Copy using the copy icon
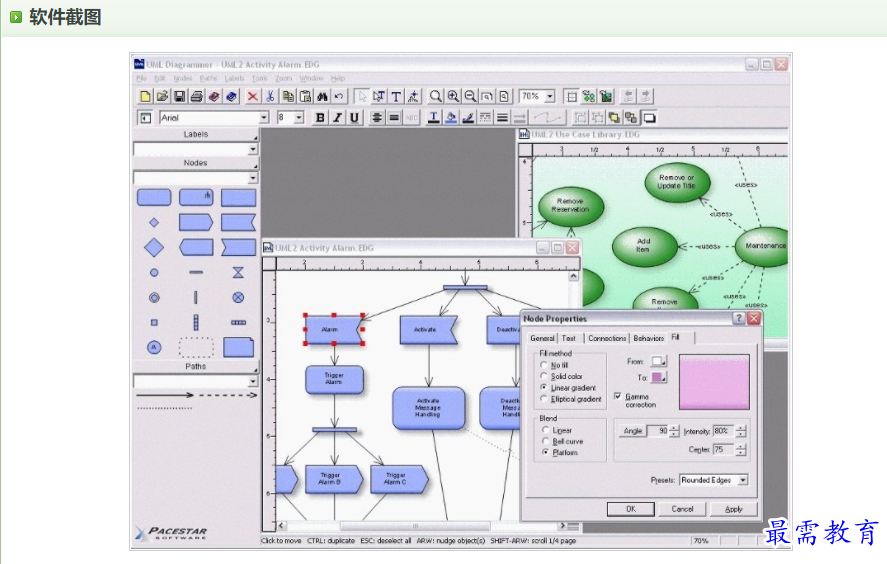Viewport: 887px width, 564px height. 288,96
